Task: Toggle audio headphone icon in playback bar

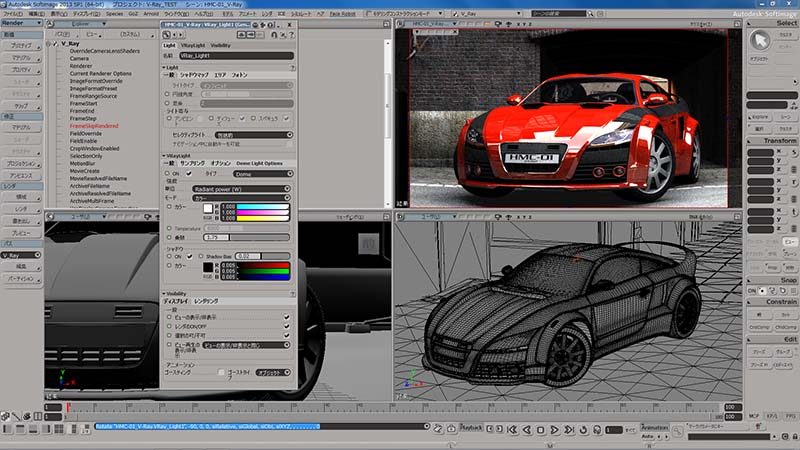Action: pyautogui.click(x=597, y=430)
